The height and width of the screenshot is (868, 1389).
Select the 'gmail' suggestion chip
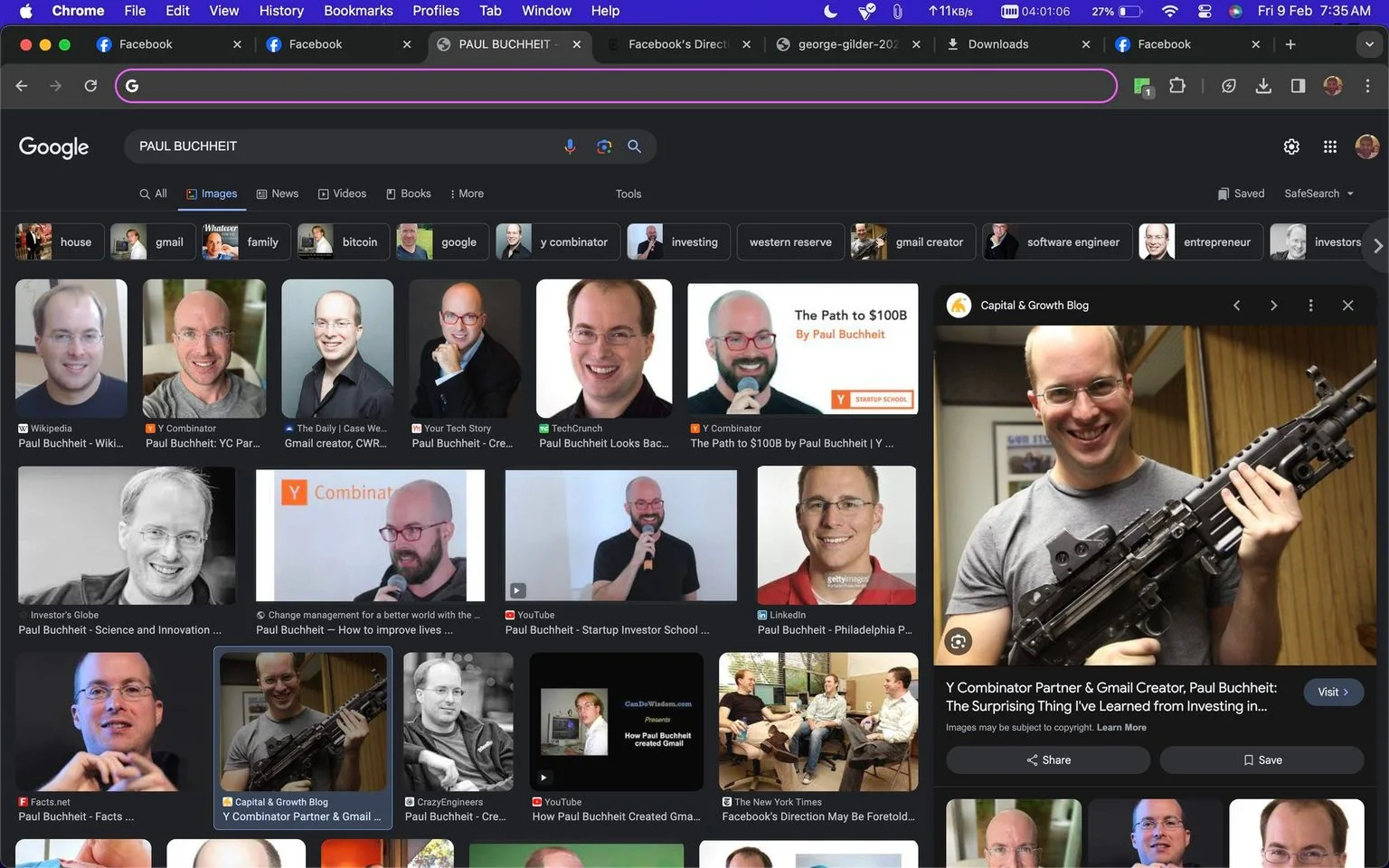coord(153,242)
